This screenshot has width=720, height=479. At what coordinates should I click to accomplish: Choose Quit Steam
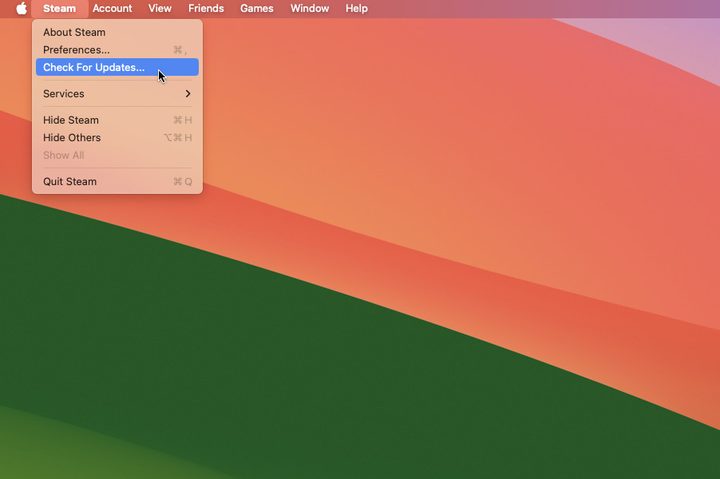click(x=117, y=181)
